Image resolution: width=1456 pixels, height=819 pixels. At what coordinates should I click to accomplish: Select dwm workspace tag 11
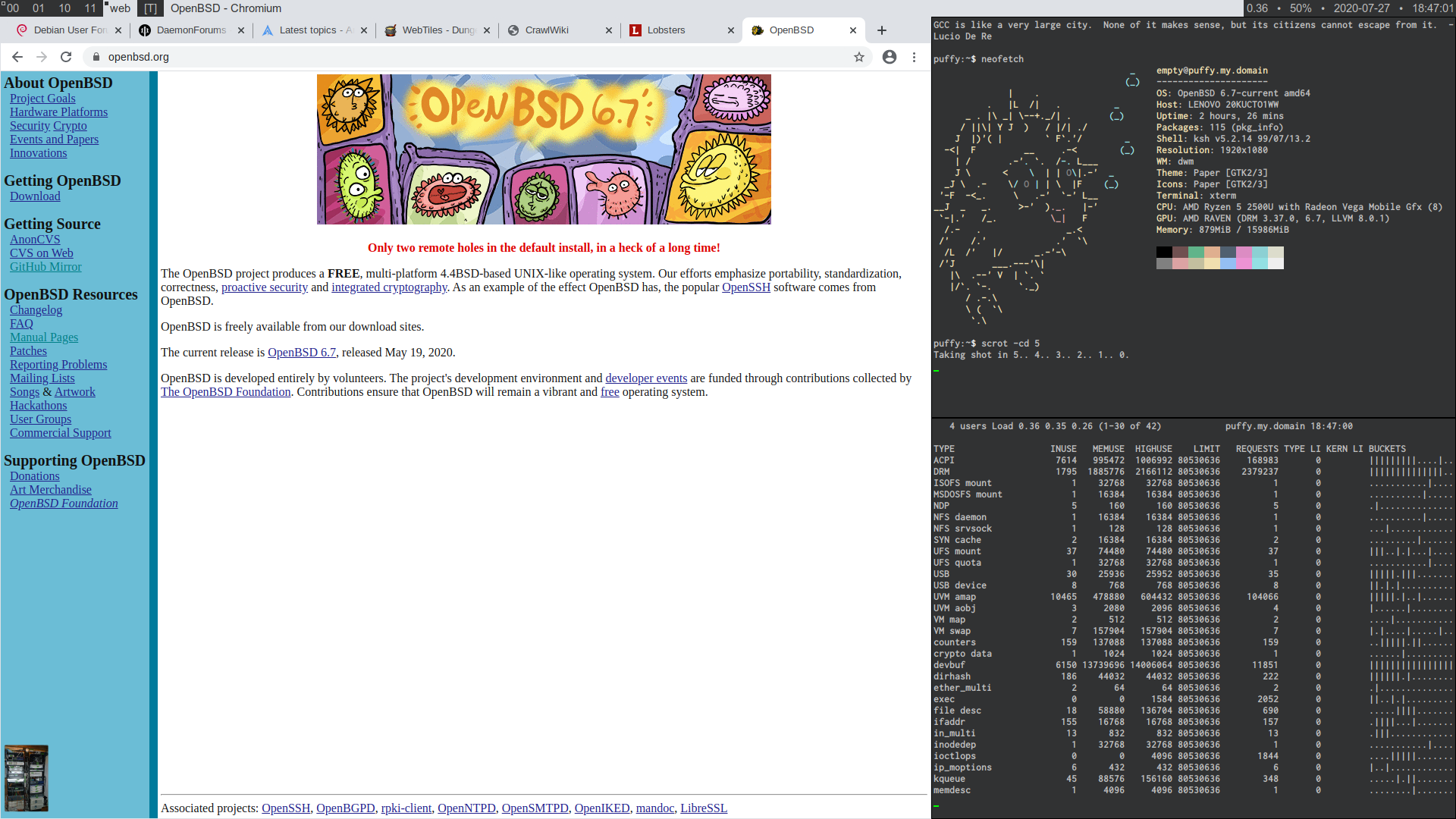coord(90,8)
